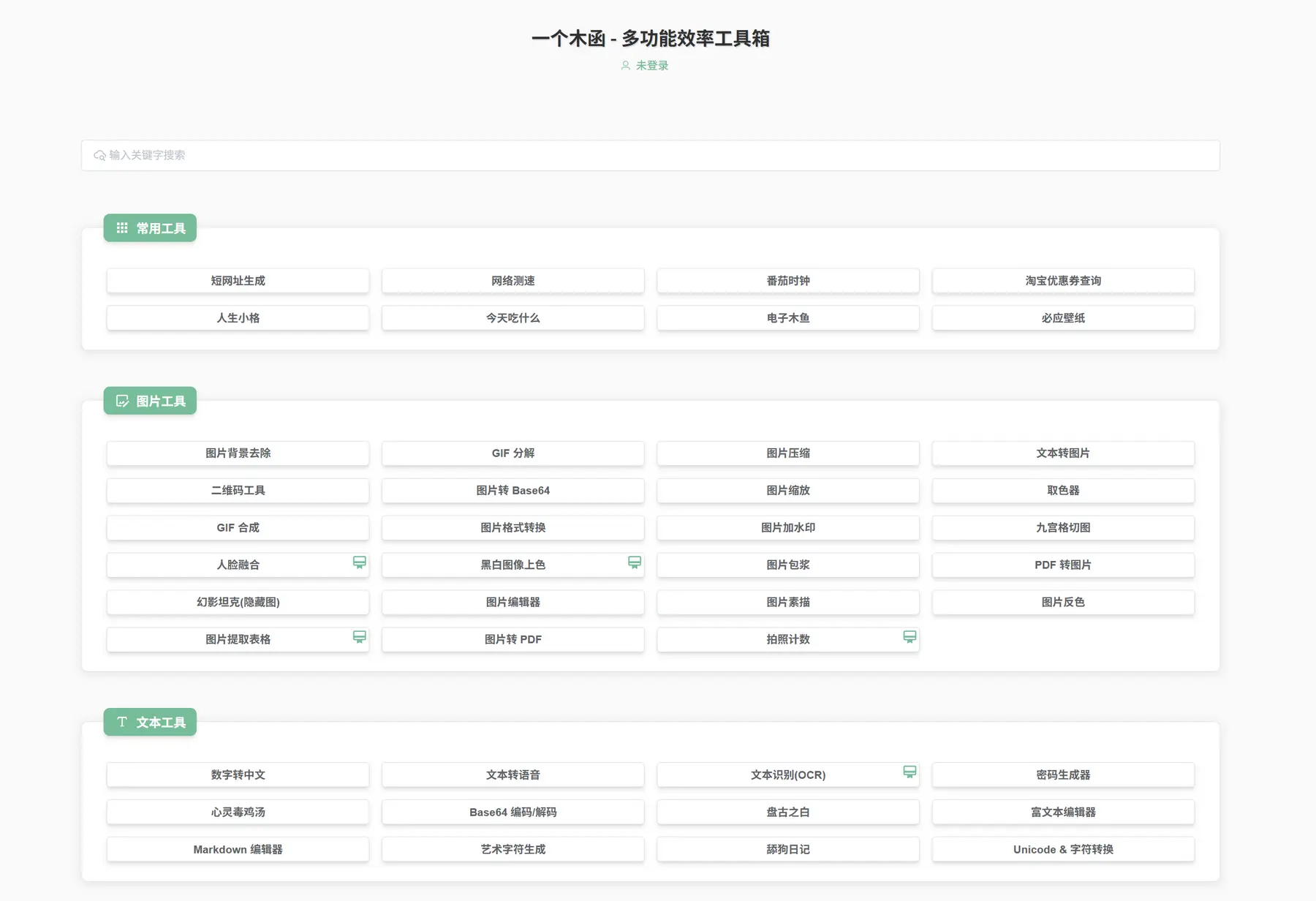Screen dimensions: 1316x901
Task: Open the GIF 合成 tool
Action: [238, 528]
